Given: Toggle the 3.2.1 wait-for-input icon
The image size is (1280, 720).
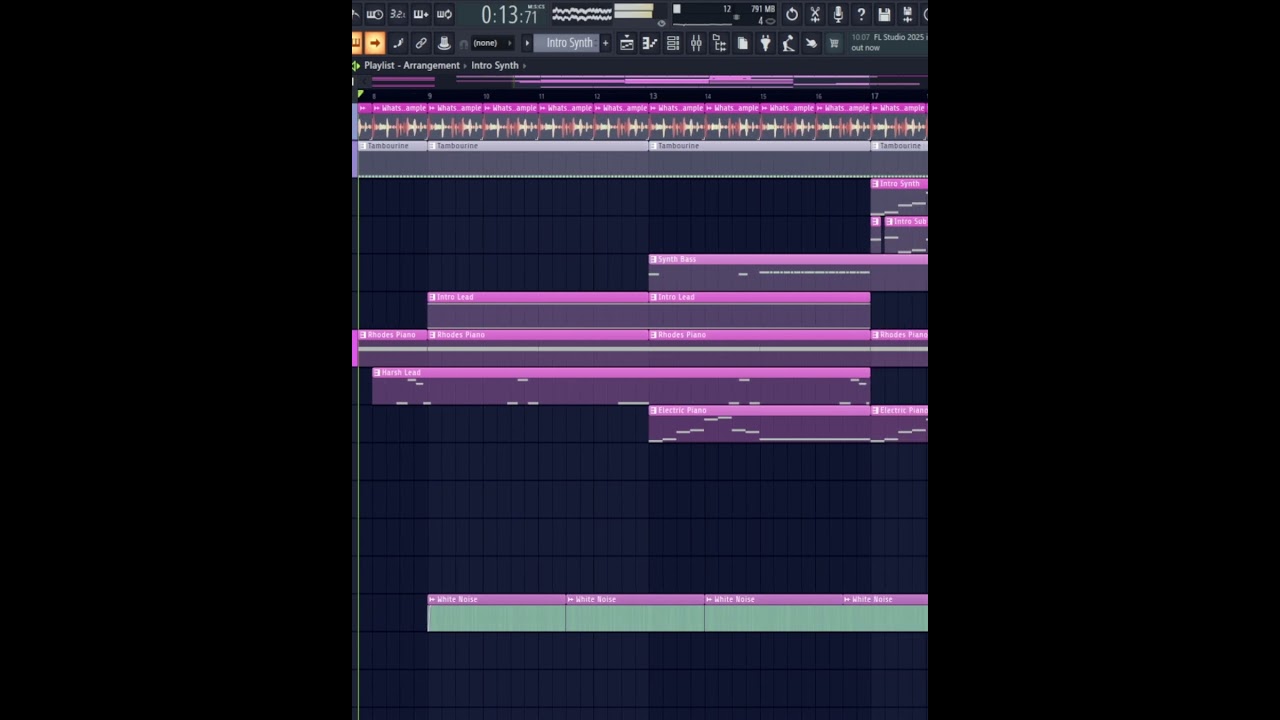Looking at the screenshot, I should coord(398,14).
